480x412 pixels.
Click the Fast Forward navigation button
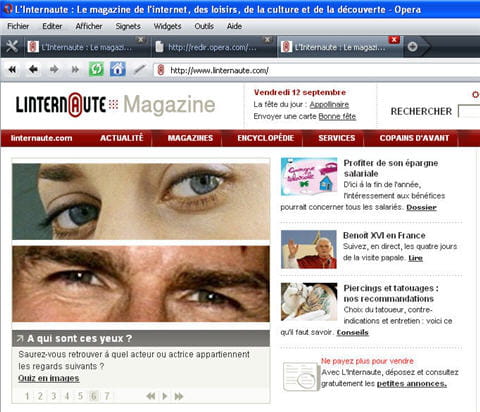pyautogui.click(x=75, y=69)
